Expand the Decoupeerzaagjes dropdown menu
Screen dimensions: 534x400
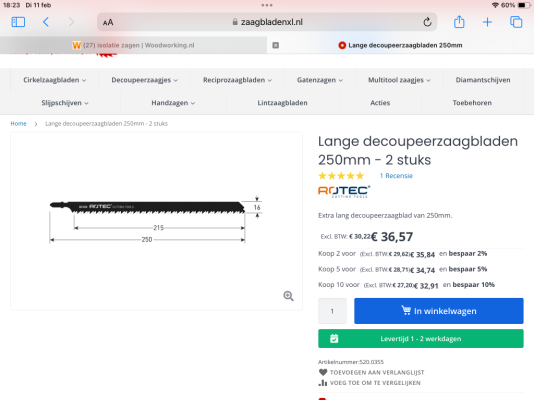[x=144, y=80]
